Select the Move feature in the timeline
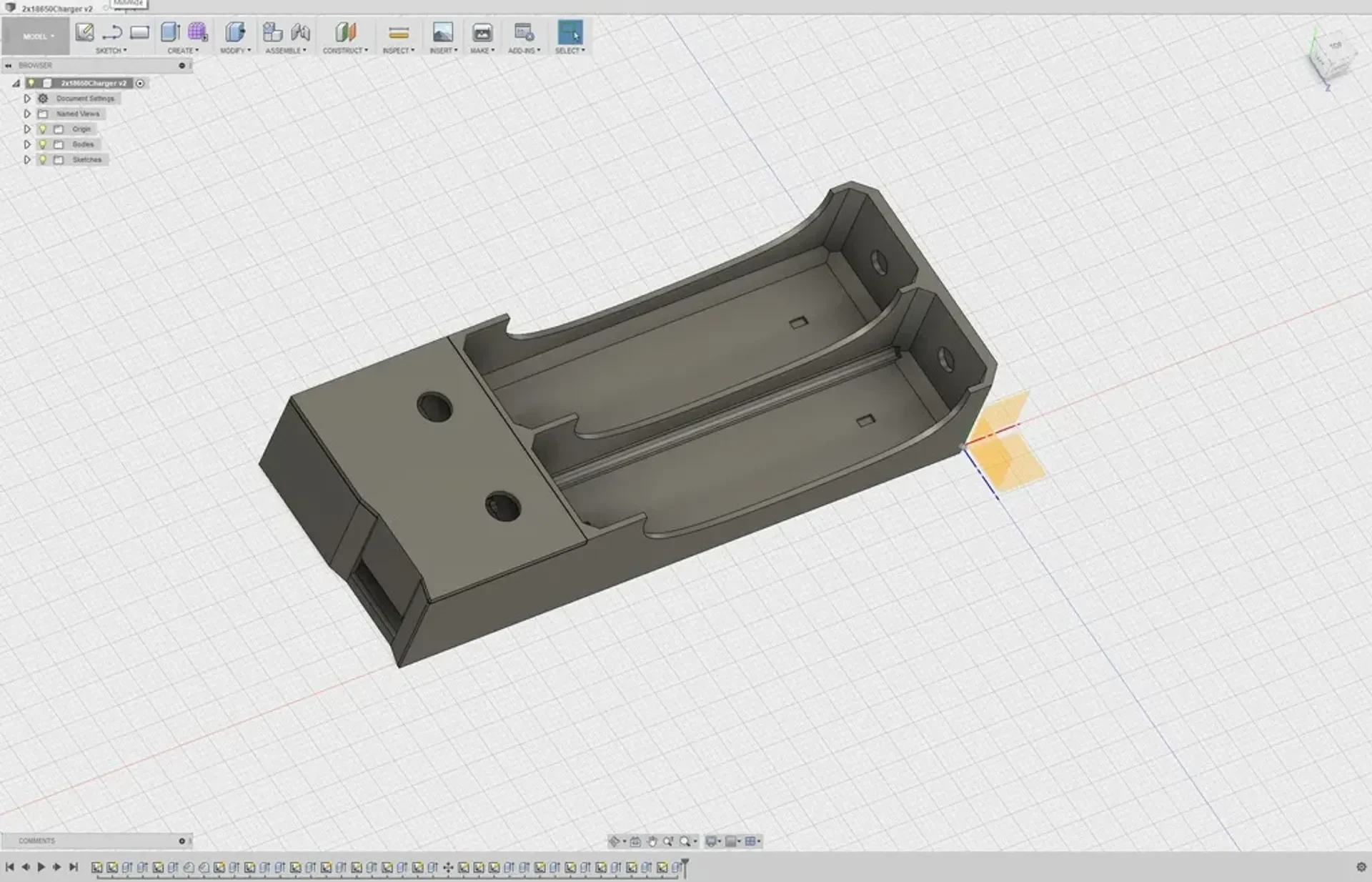The height and width of the screenshot is (882, 1372). (448, 868)
